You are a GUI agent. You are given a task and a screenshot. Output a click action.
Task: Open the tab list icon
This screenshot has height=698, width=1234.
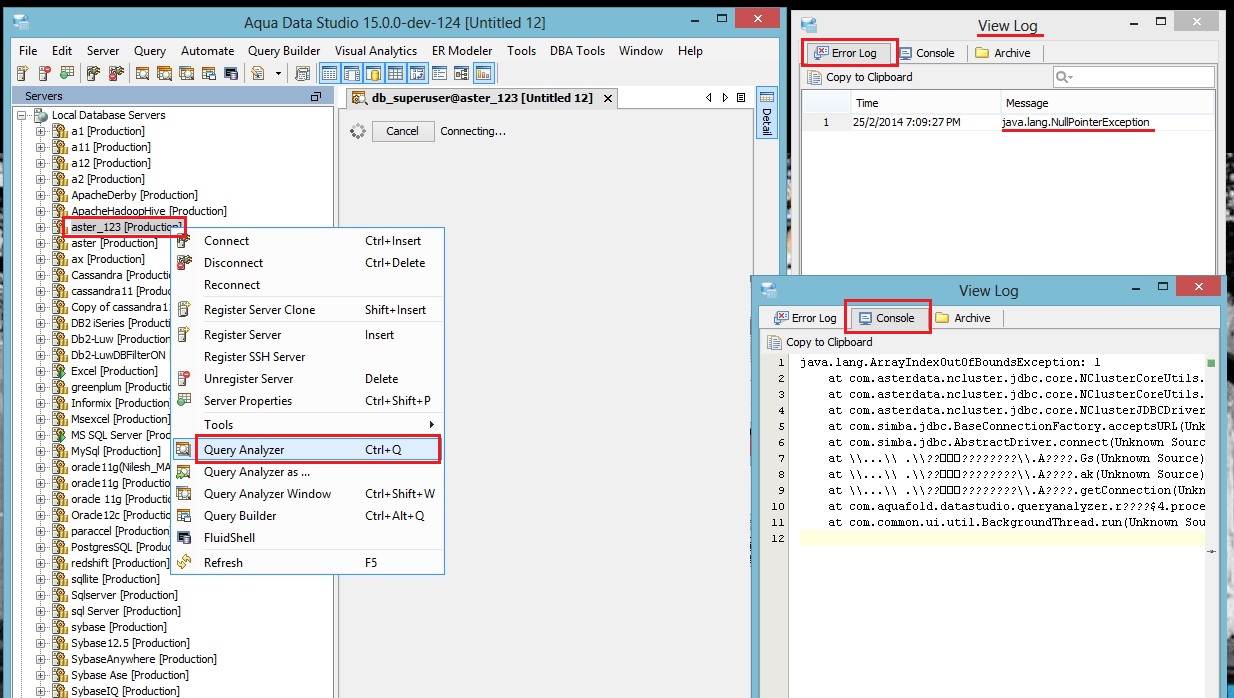pos(741,98)
